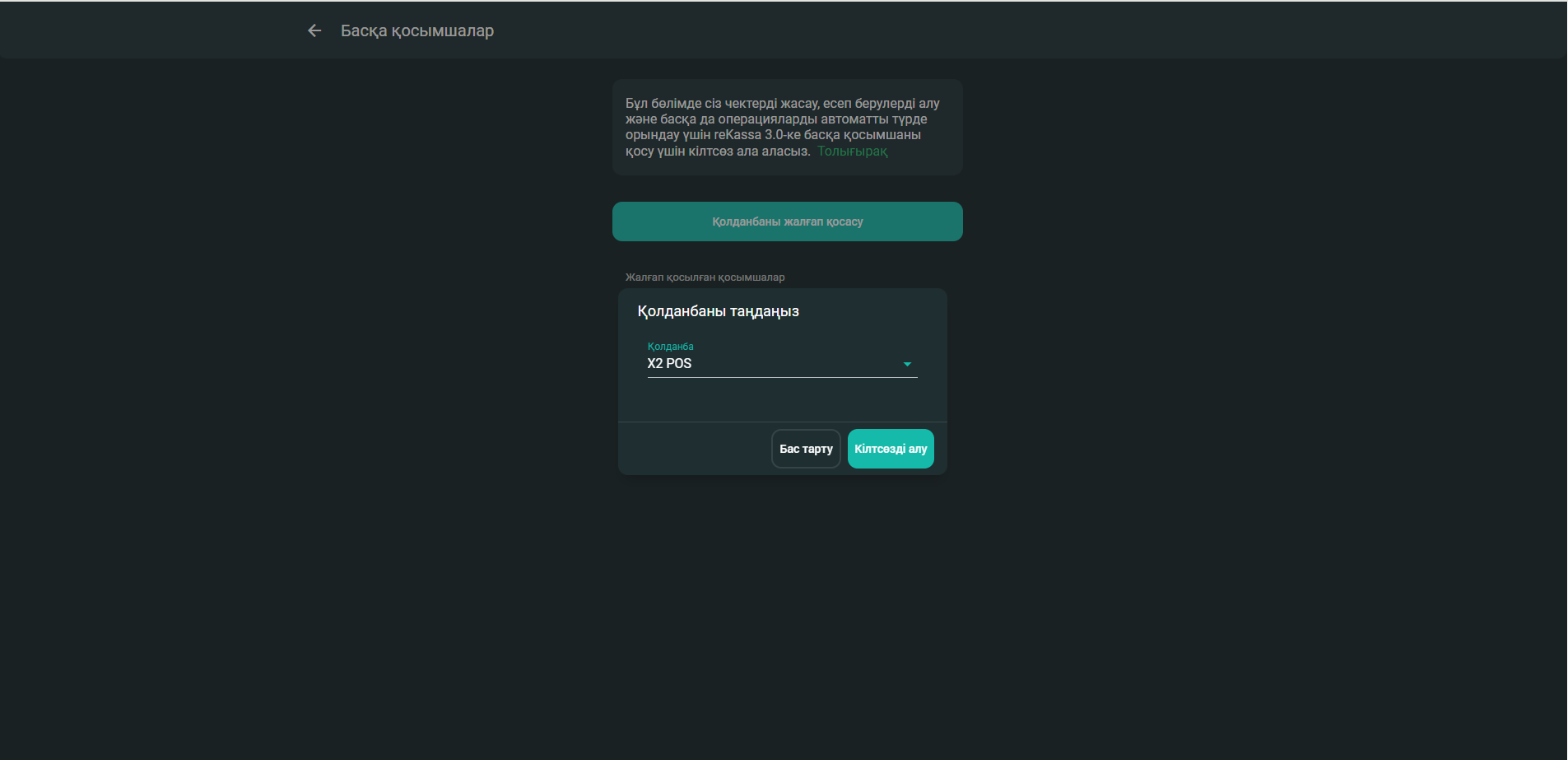The image size is (1568, 760).
Task: Click the Басқа қосымшалар page title
Action: (417, 30)
